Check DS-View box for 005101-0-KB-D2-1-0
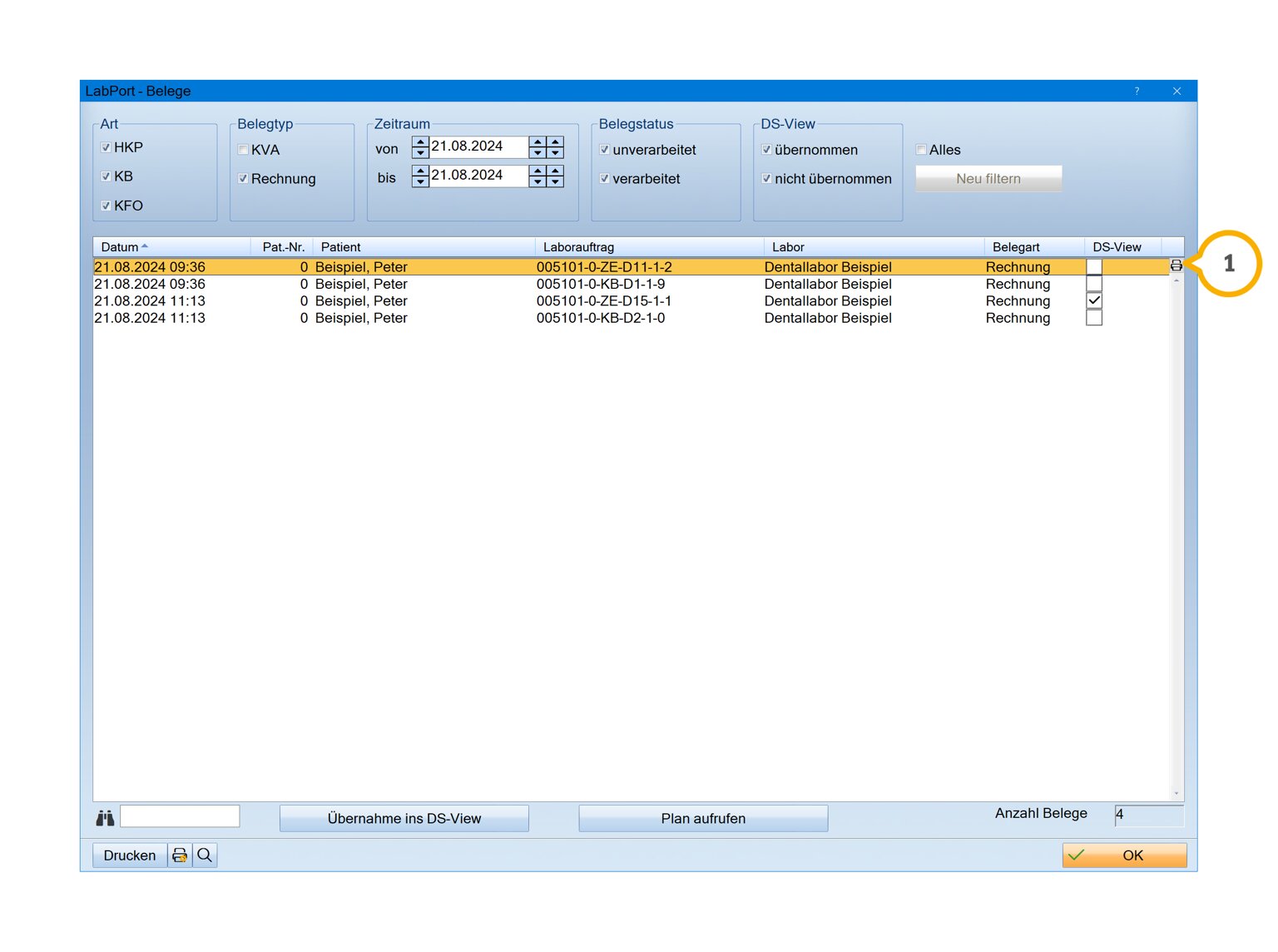Image resolution: width=1278 pixels, height=952 pixels. [1094, 318]
